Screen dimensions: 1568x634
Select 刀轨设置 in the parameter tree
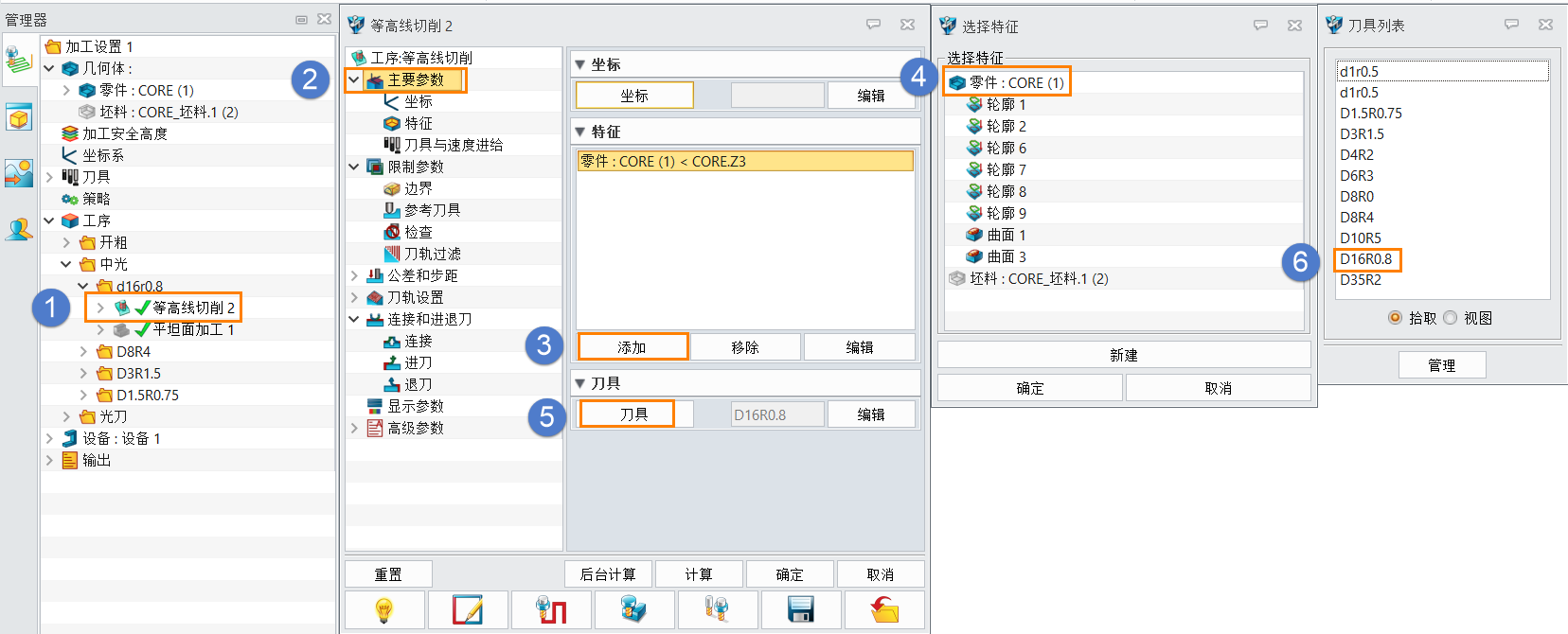(x=416, y=297)
